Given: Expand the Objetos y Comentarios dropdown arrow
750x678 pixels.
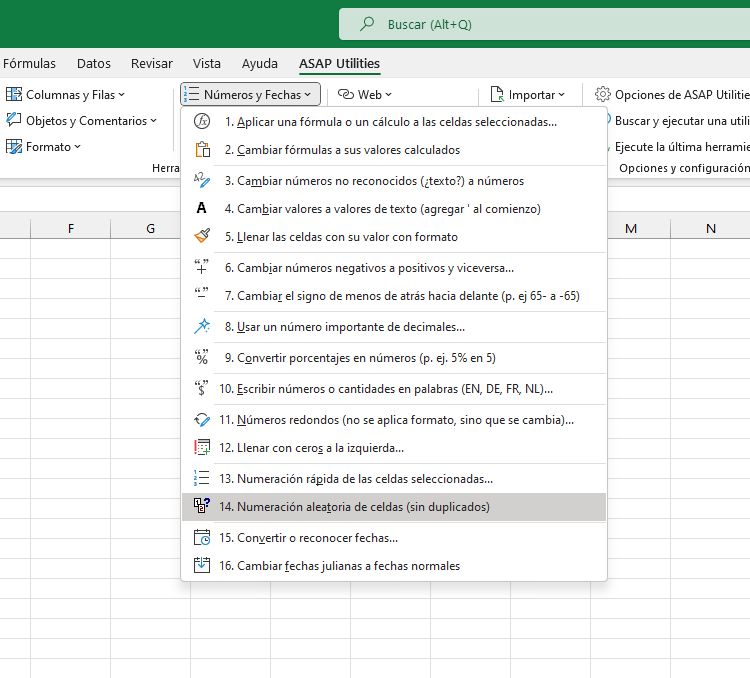Looking at the screenshot, I should point(154,121).
